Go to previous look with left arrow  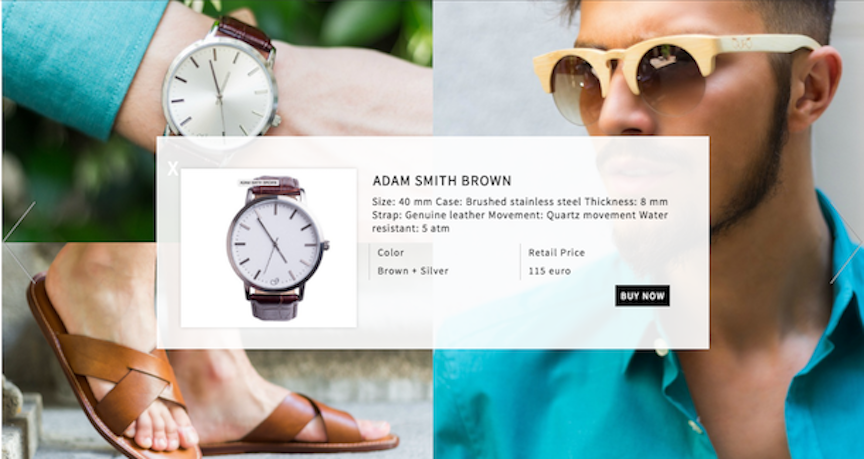(x=19, y=242)
